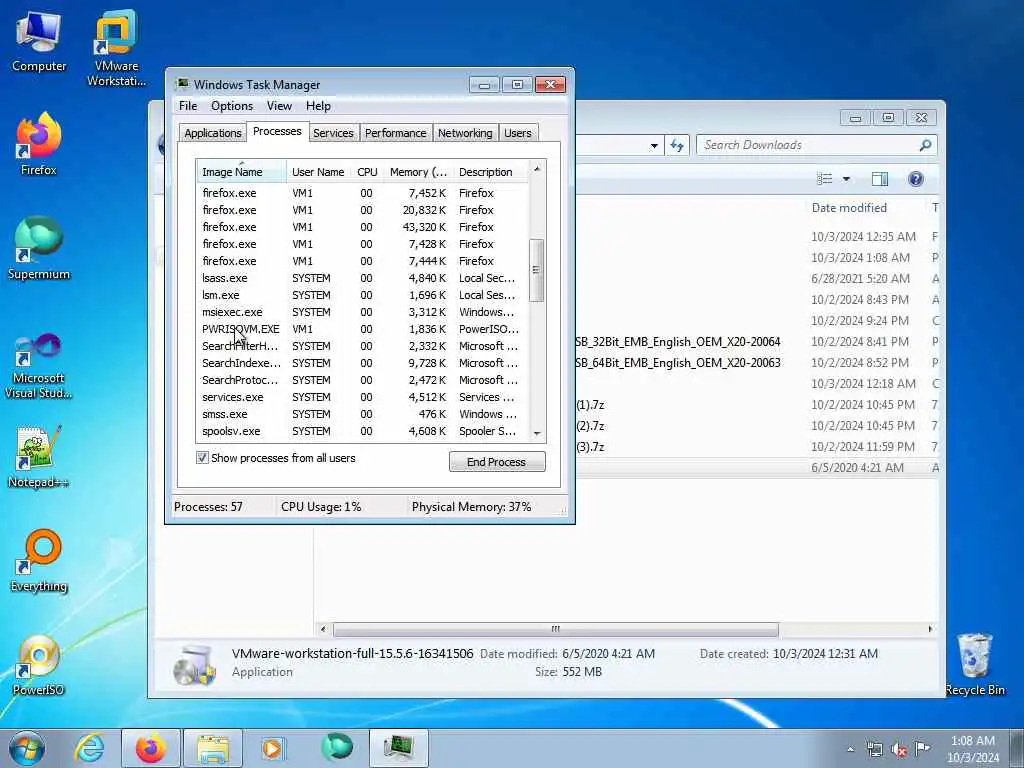This screenshot has height=768, width=1024.
Task: Click the process list scroll down arrow
Action: pos(536,433)
